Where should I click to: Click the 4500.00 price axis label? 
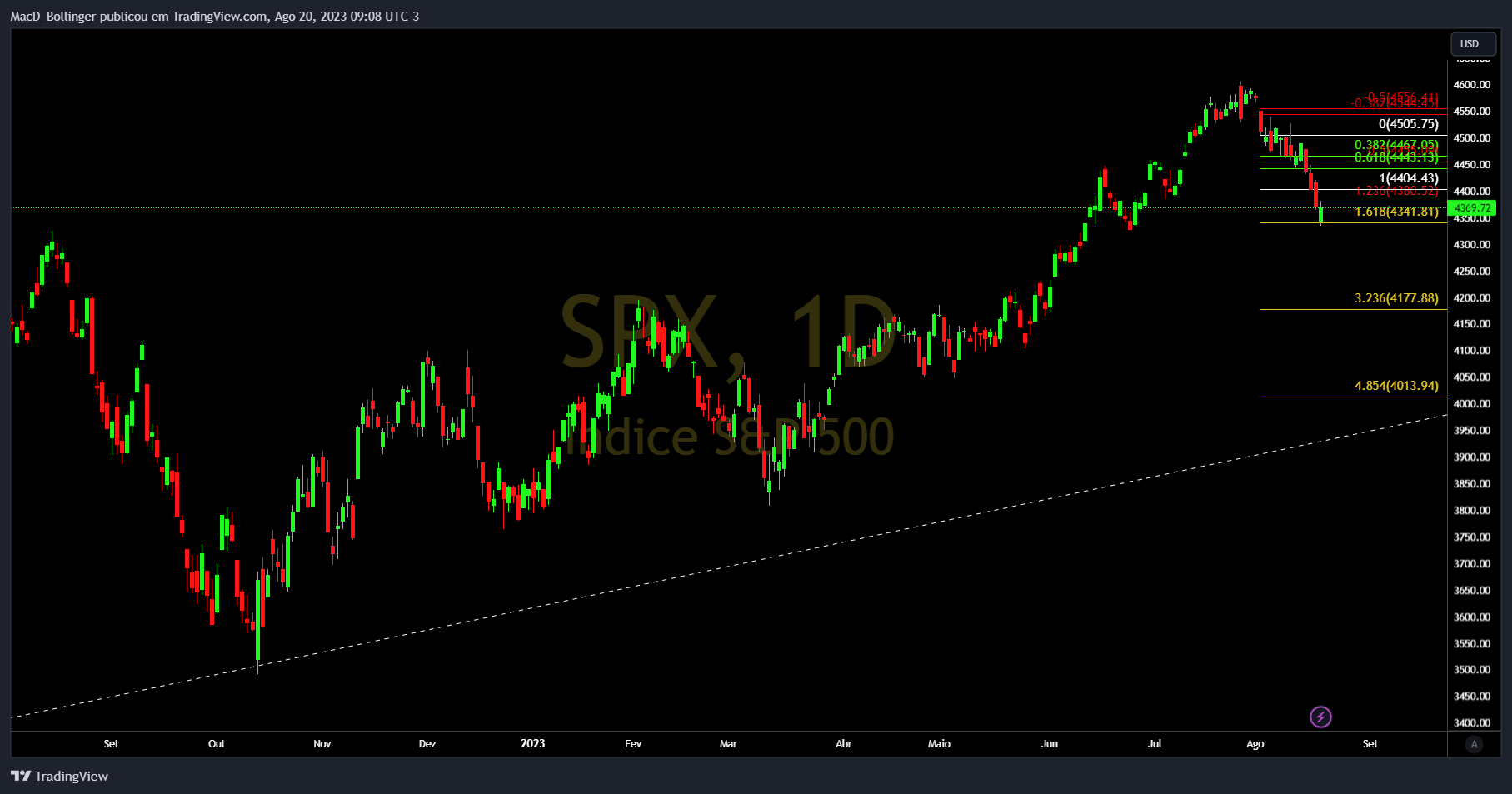point(1472,138)
